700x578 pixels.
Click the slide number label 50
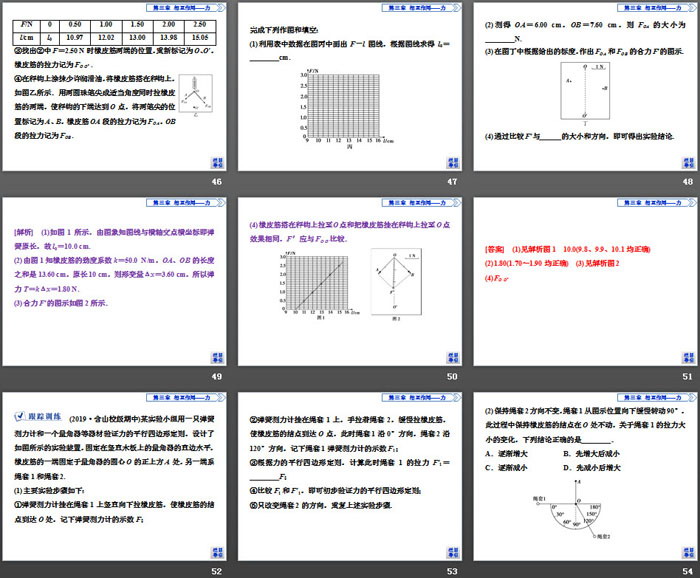pyautogui.click(x=452, y=376)
